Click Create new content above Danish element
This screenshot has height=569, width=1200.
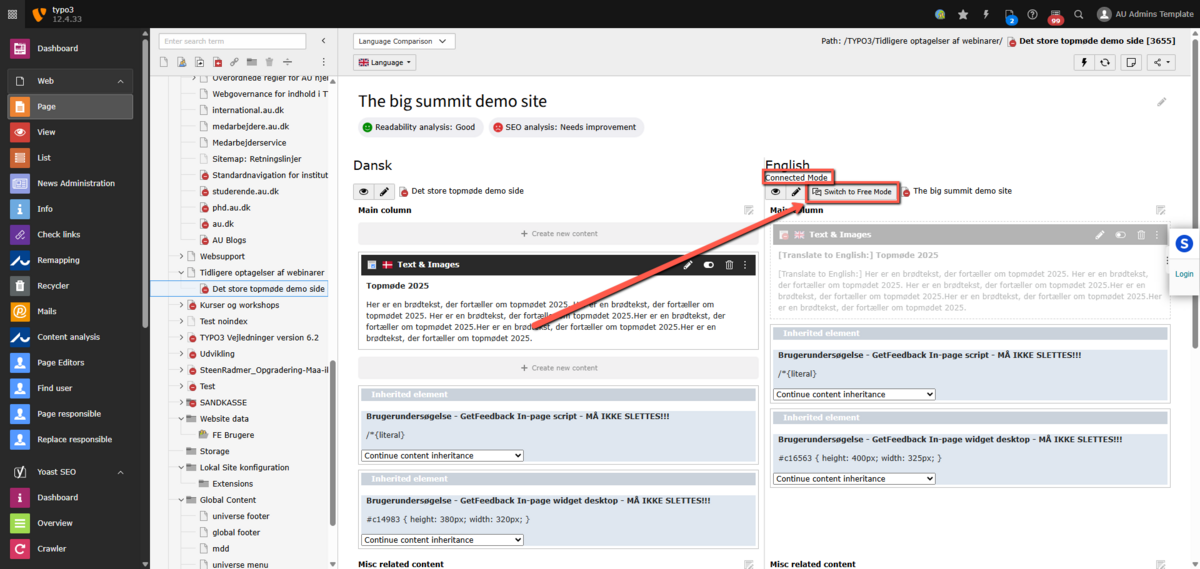tap(559, 234)
